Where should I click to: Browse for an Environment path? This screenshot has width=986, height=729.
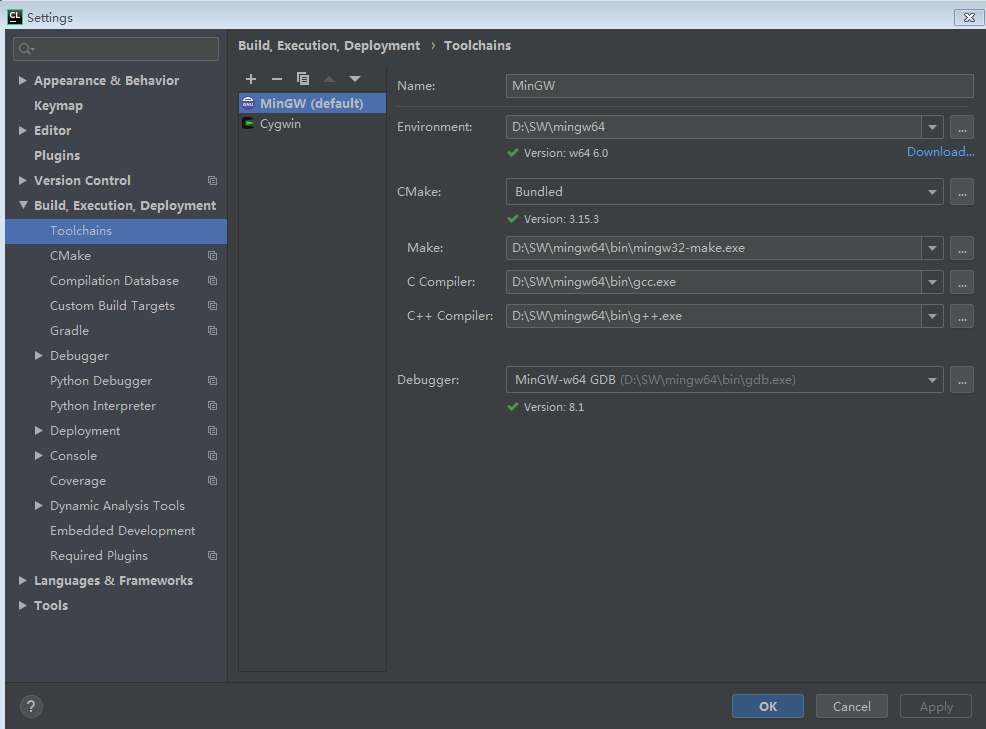[x=961, y=127]
